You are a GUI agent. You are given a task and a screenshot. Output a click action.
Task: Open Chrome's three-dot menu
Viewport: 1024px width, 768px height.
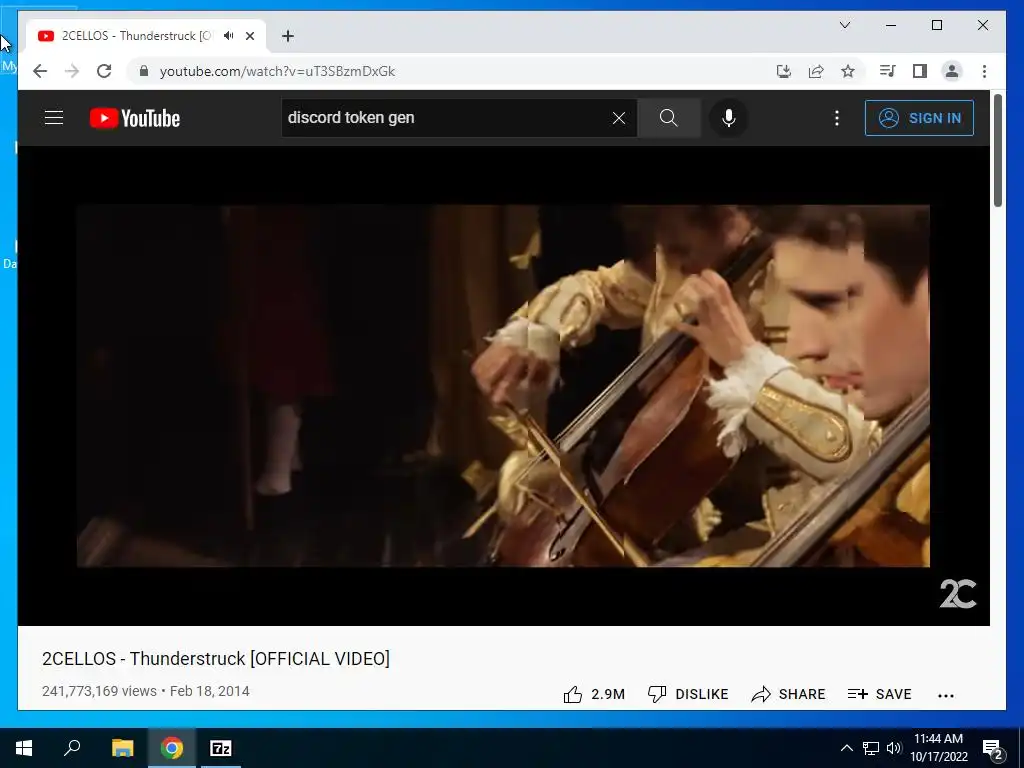pos(984,71)
